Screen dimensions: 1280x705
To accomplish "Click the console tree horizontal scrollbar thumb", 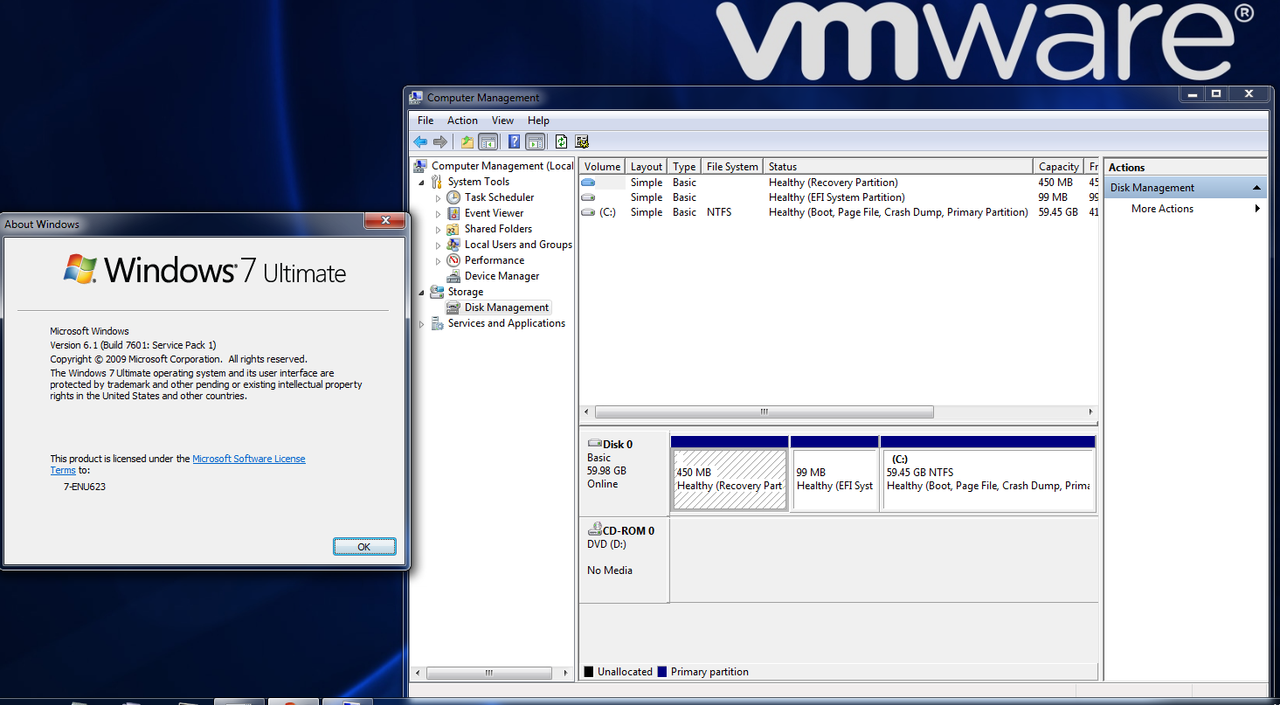I will click(x=488, y=673).
